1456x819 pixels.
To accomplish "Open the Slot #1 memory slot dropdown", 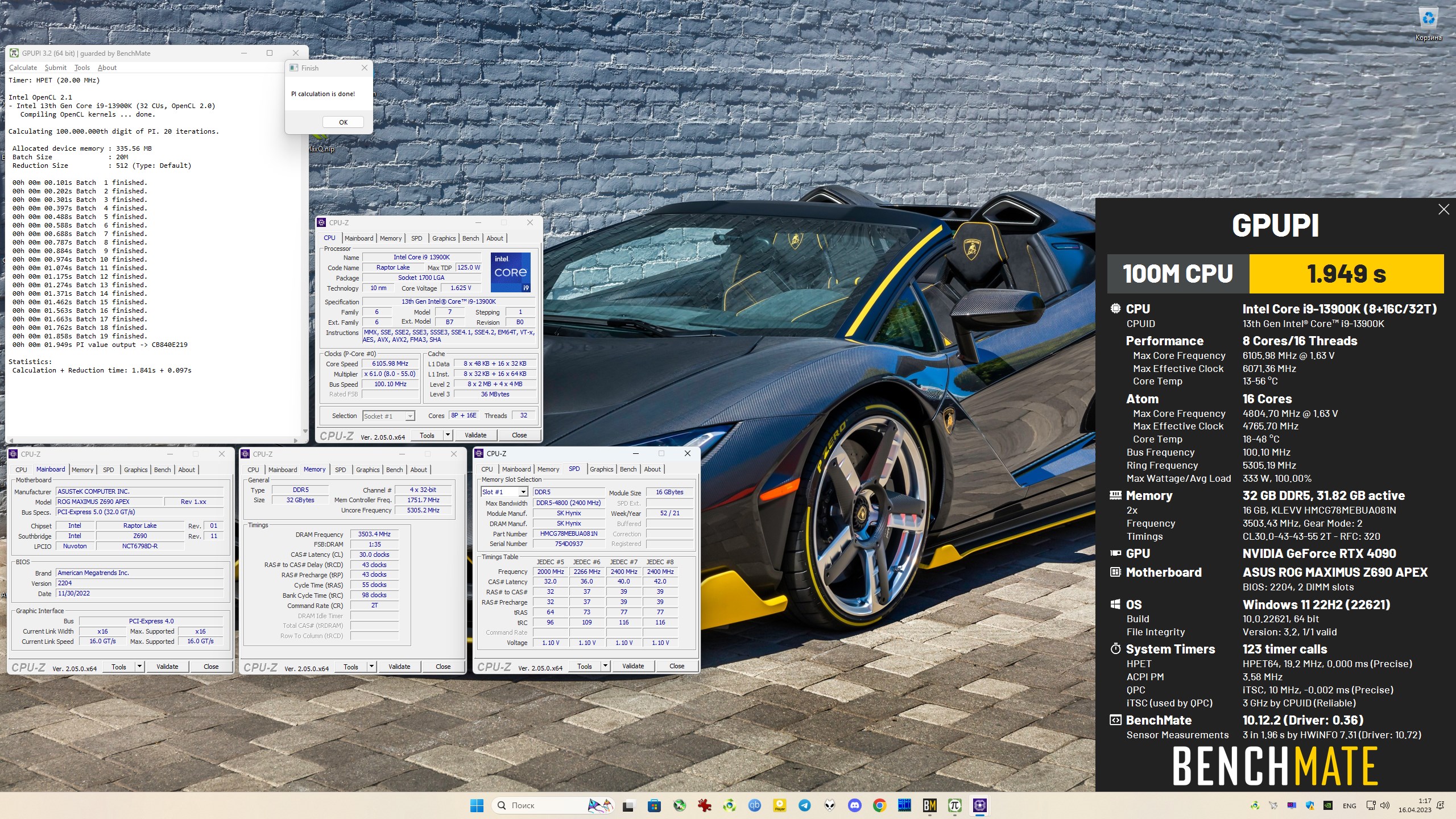I will [523, 492].
